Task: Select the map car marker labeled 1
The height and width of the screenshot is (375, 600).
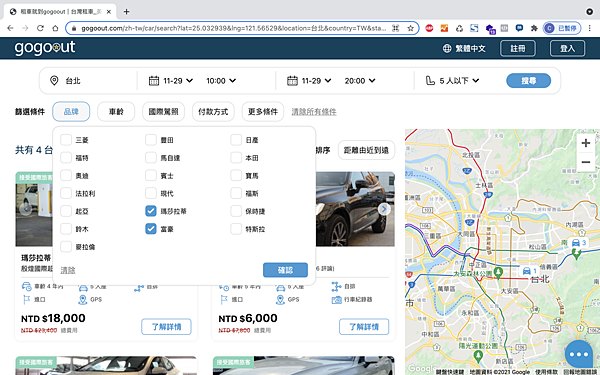Action: click(529, 271)
